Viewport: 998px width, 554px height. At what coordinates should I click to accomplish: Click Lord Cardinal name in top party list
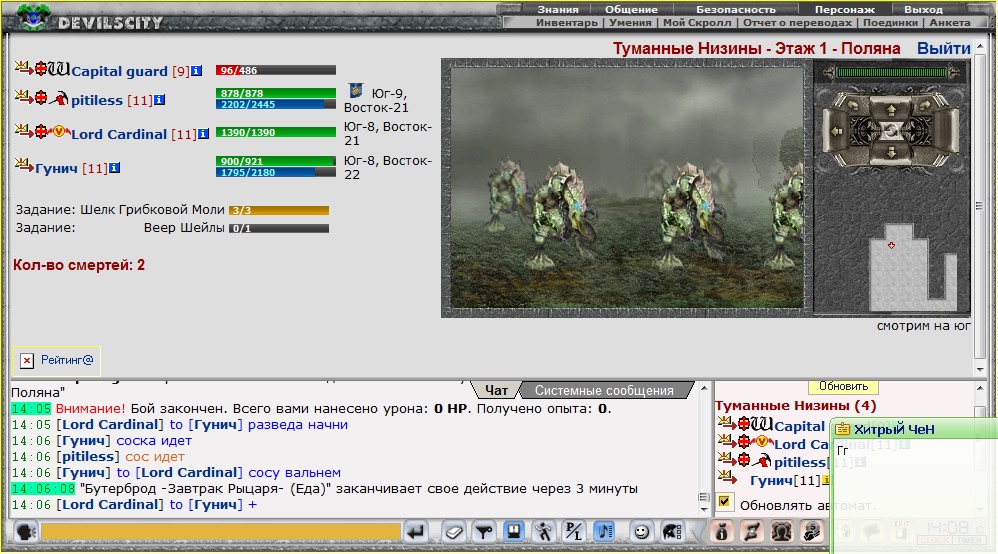119,134
